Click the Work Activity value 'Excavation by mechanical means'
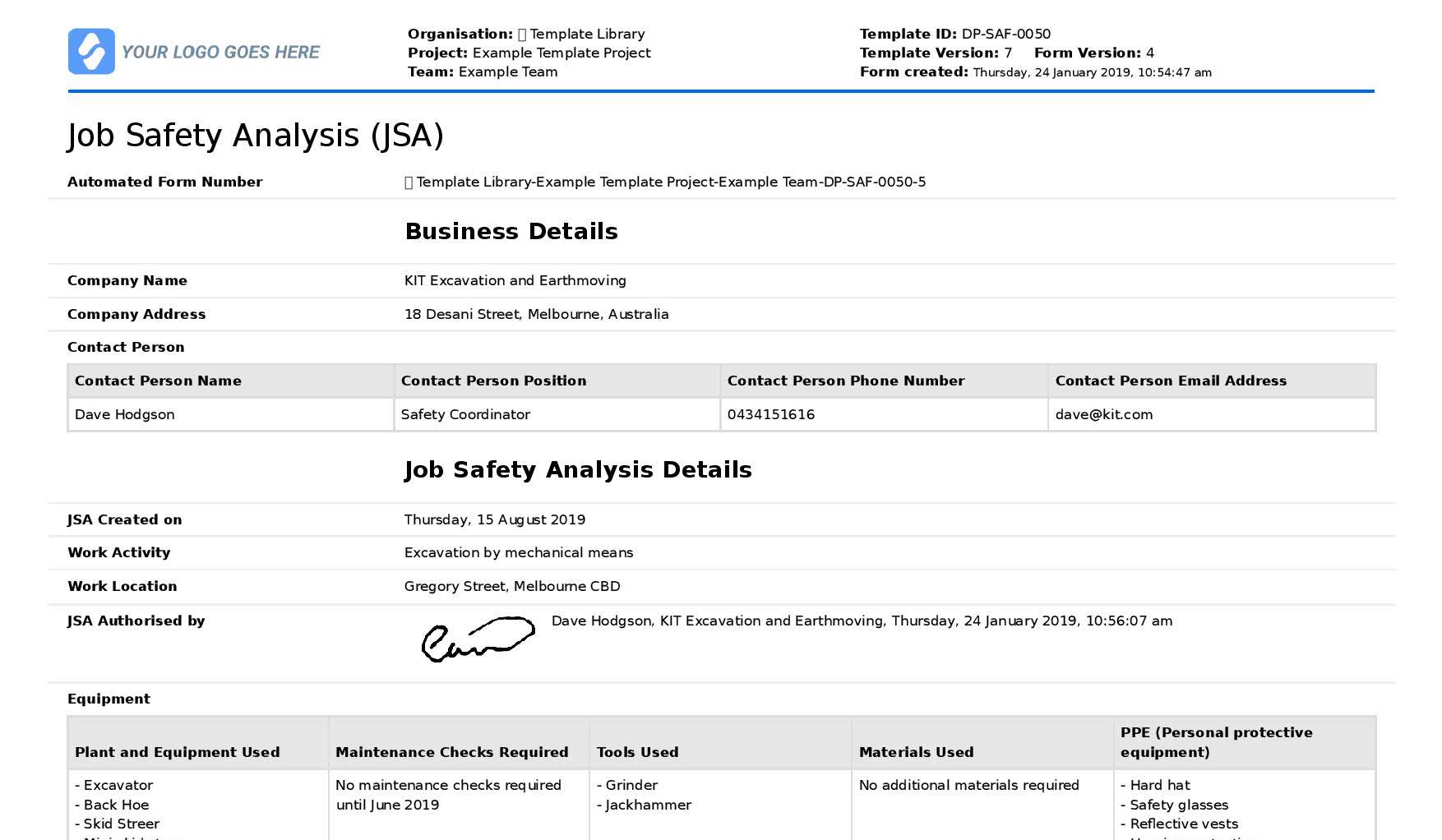The width and height of the screenshot is (1442, 840). click(x=519, y=552)
